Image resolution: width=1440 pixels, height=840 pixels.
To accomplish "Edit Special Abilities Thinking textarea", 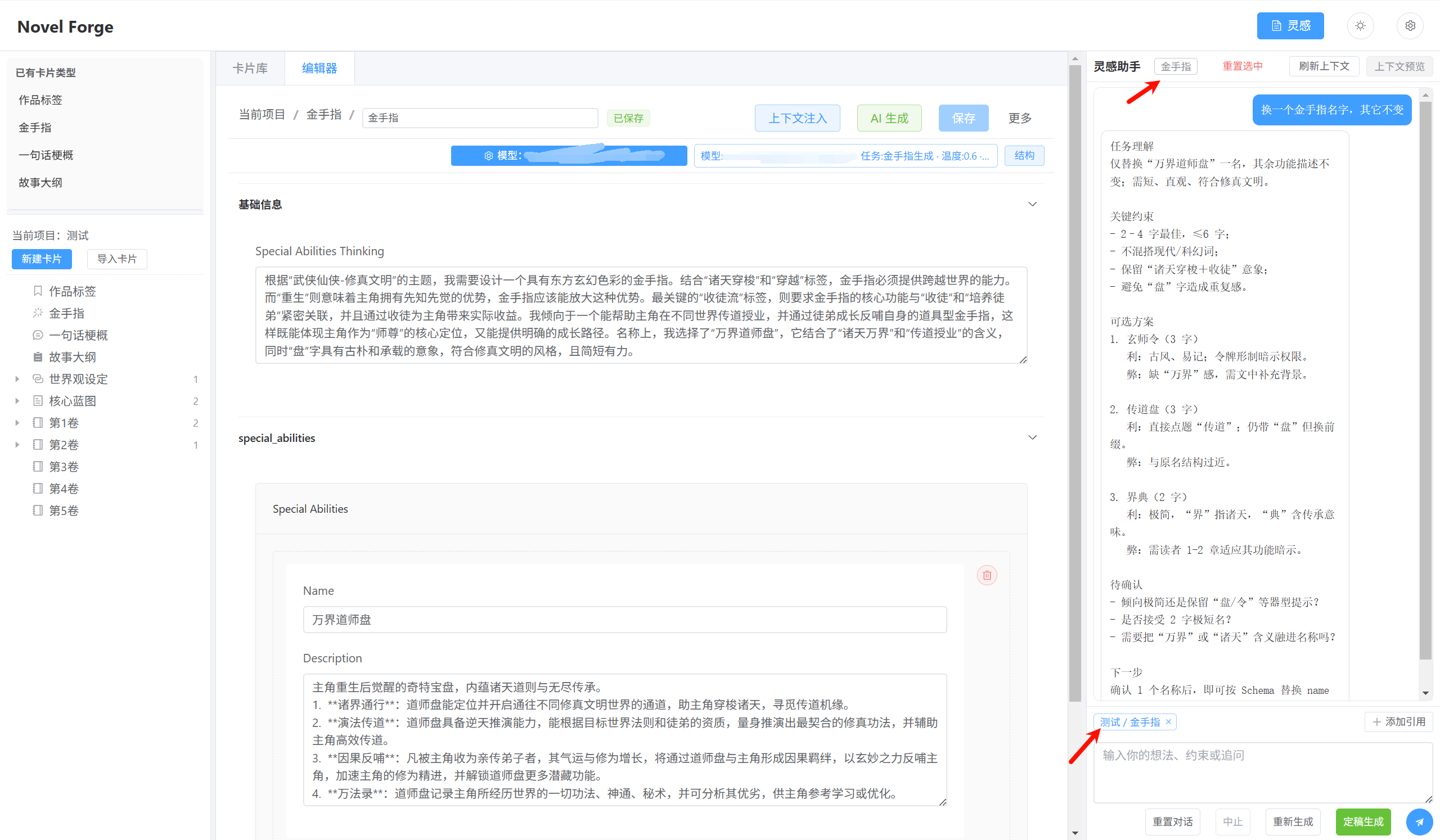I will click(x=641, y=315).
